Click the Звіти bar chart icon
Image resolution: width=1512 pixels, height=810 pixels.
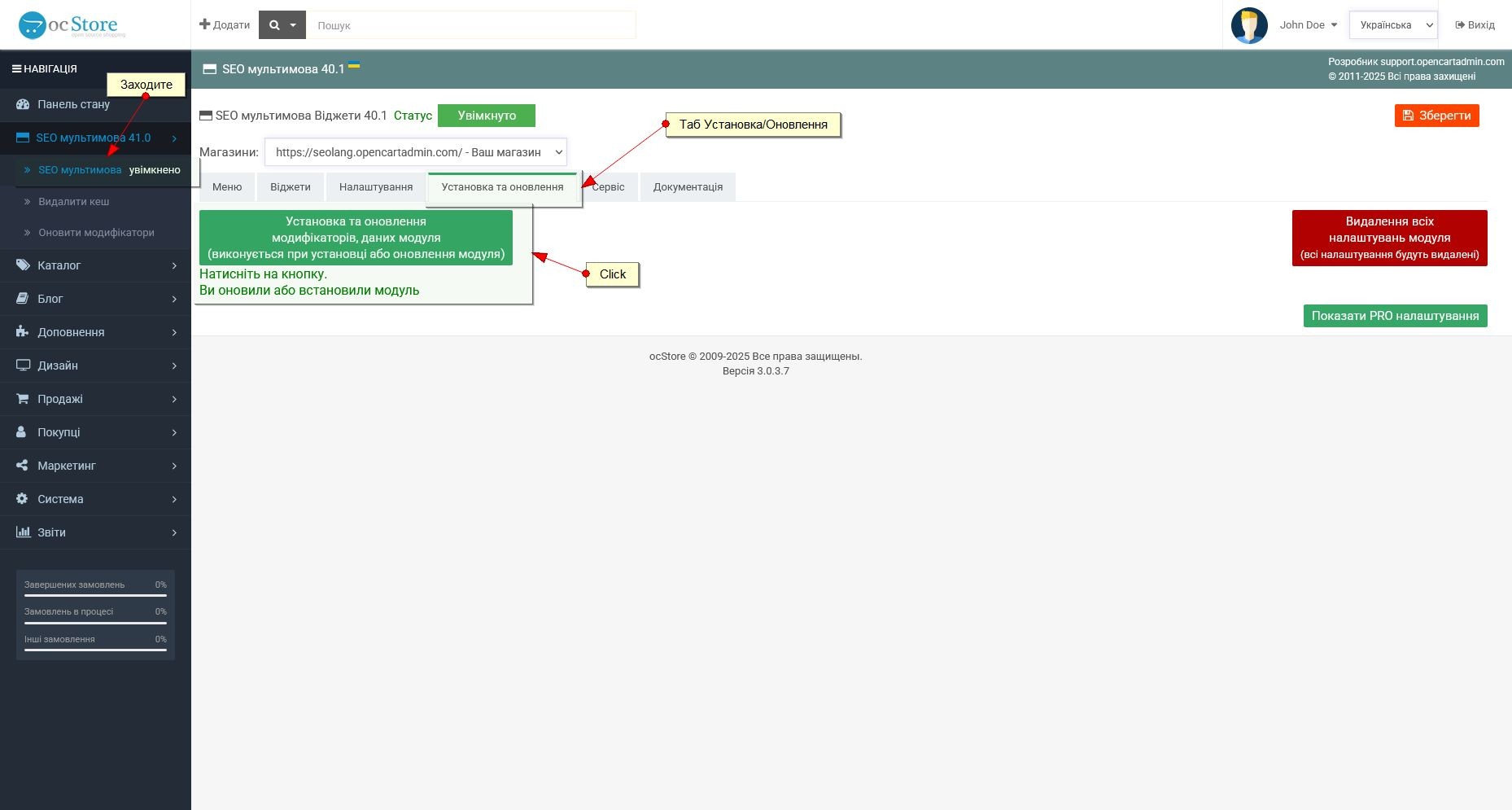pos(23,532)
